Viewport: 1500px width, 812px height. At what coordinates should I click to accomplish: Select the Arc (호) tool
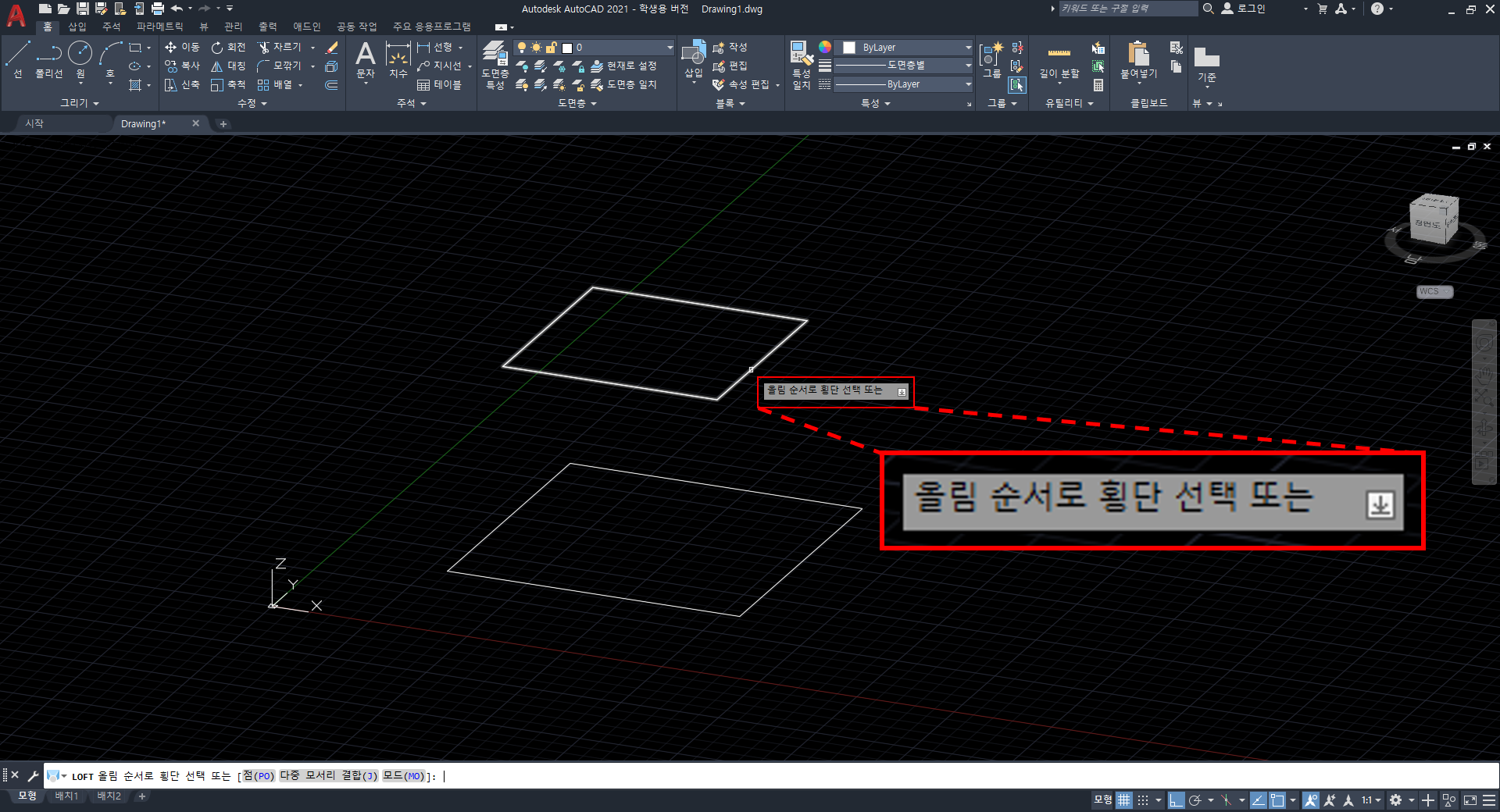click(110, 59)
